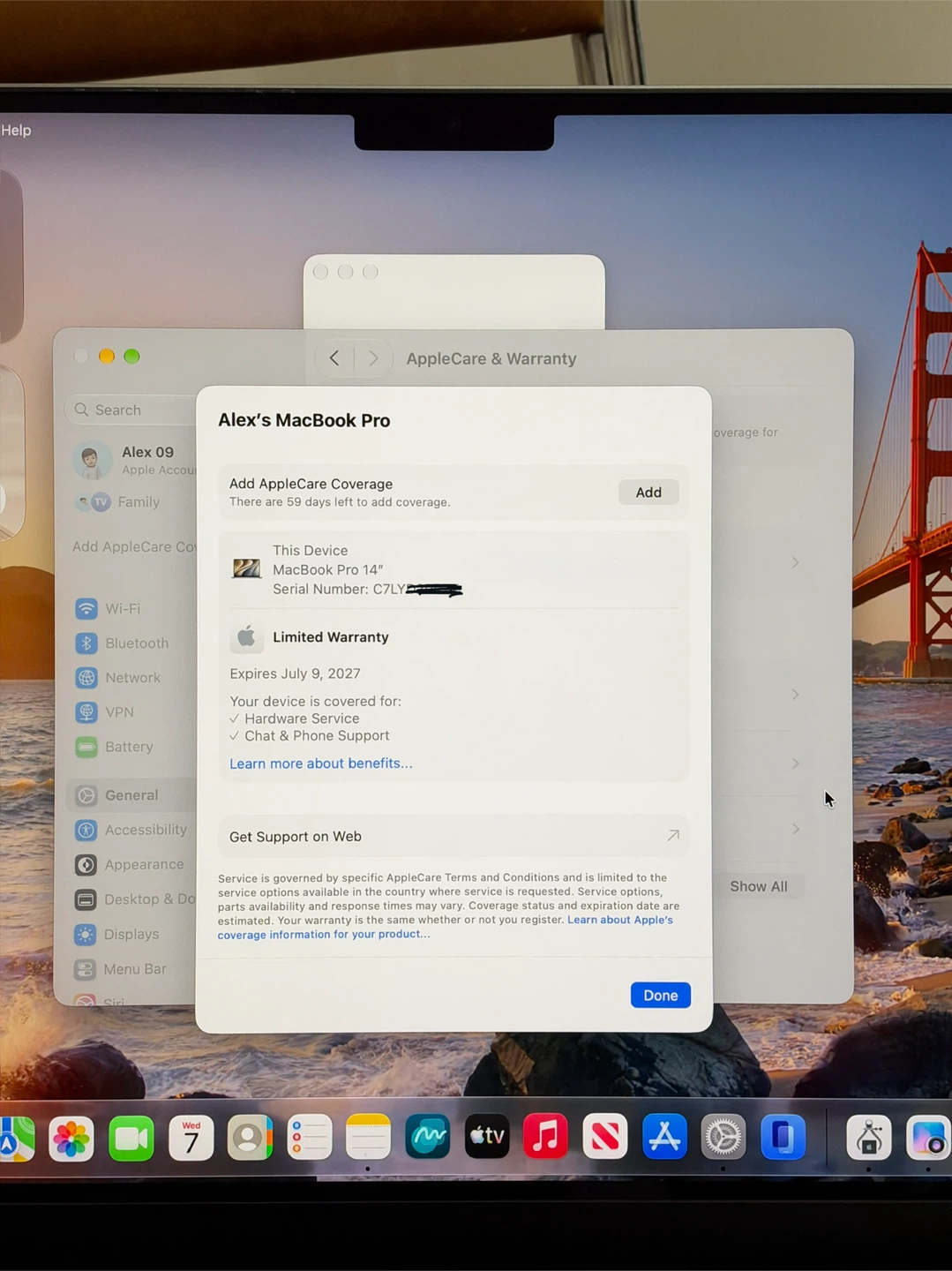Viewport: 952px width, 1271px height.
Task: Open the Appearance icon in the sidebar
Action: point(86,865)
